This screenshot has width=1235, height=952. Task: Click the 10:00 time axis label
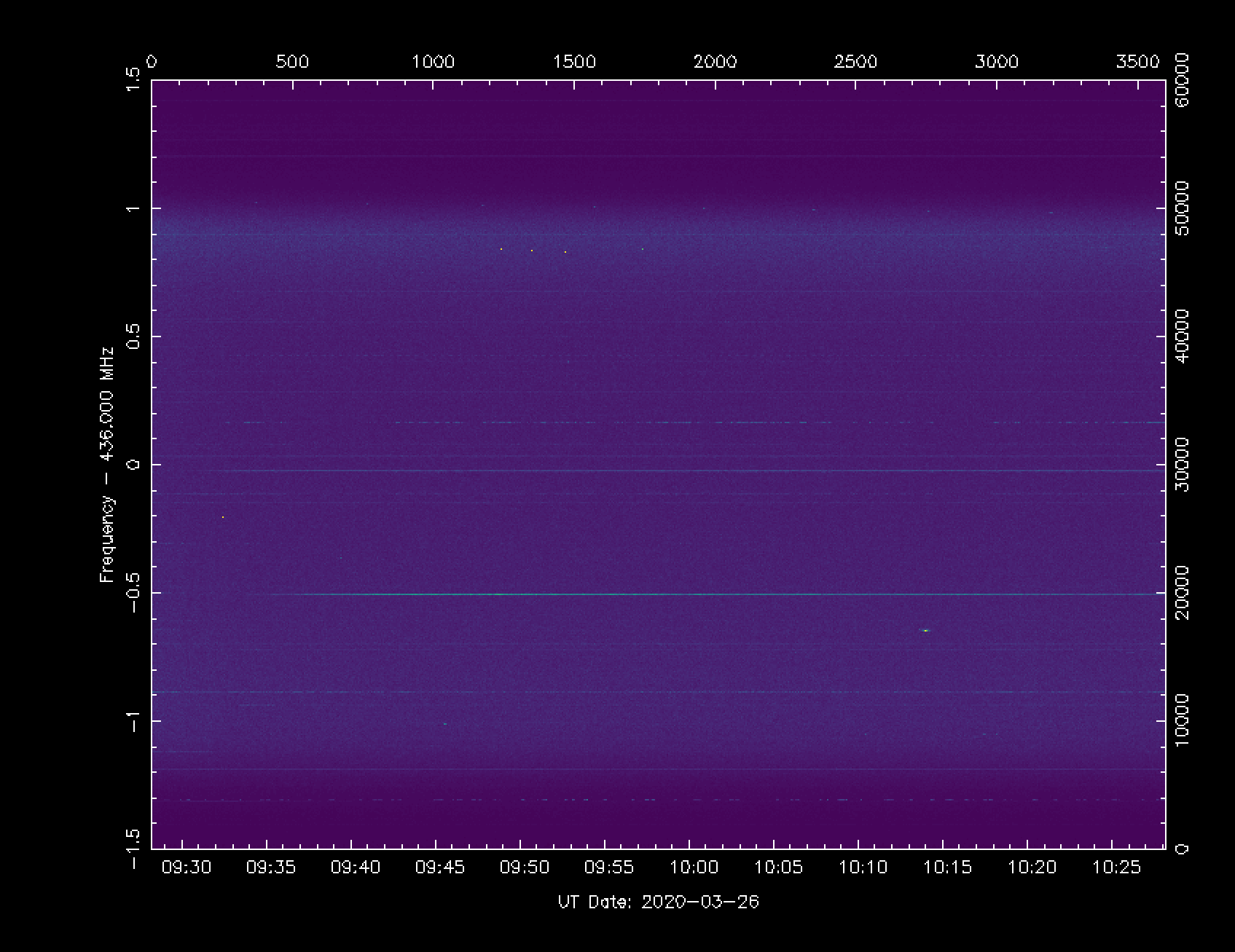click(694, 868)
